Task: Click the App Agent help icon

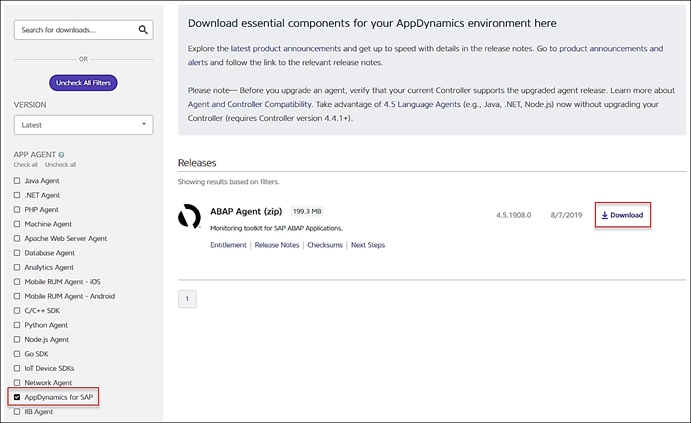Action: click(x=61, y=154)
